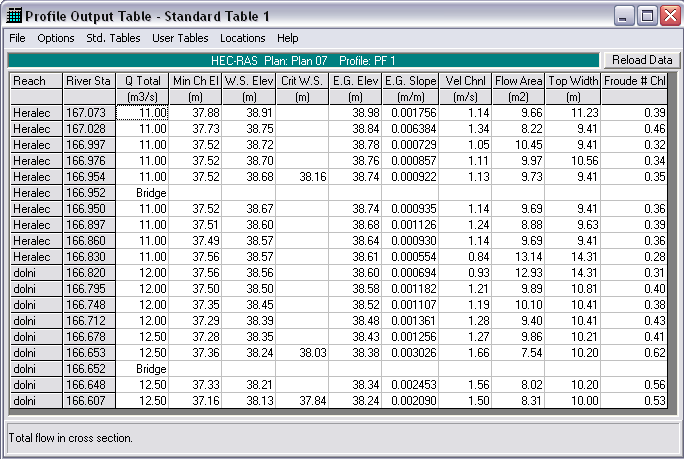Open the User Tables menu
Screen dimensions: 684x459
click(x=180, y=38)
